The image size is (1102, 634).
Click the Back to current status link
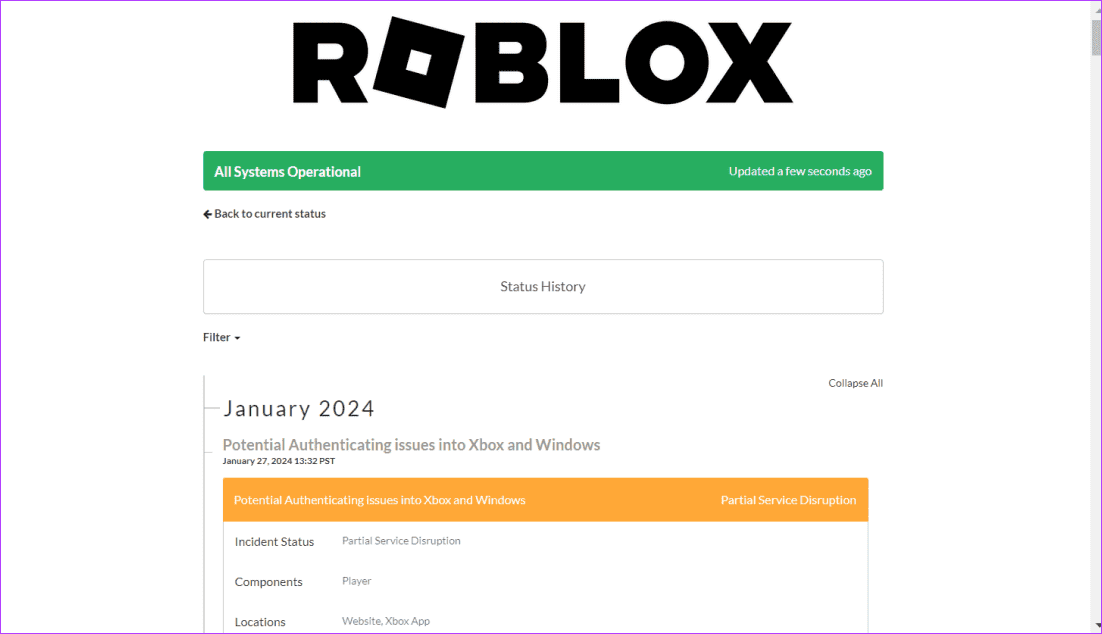click(264, 214)
